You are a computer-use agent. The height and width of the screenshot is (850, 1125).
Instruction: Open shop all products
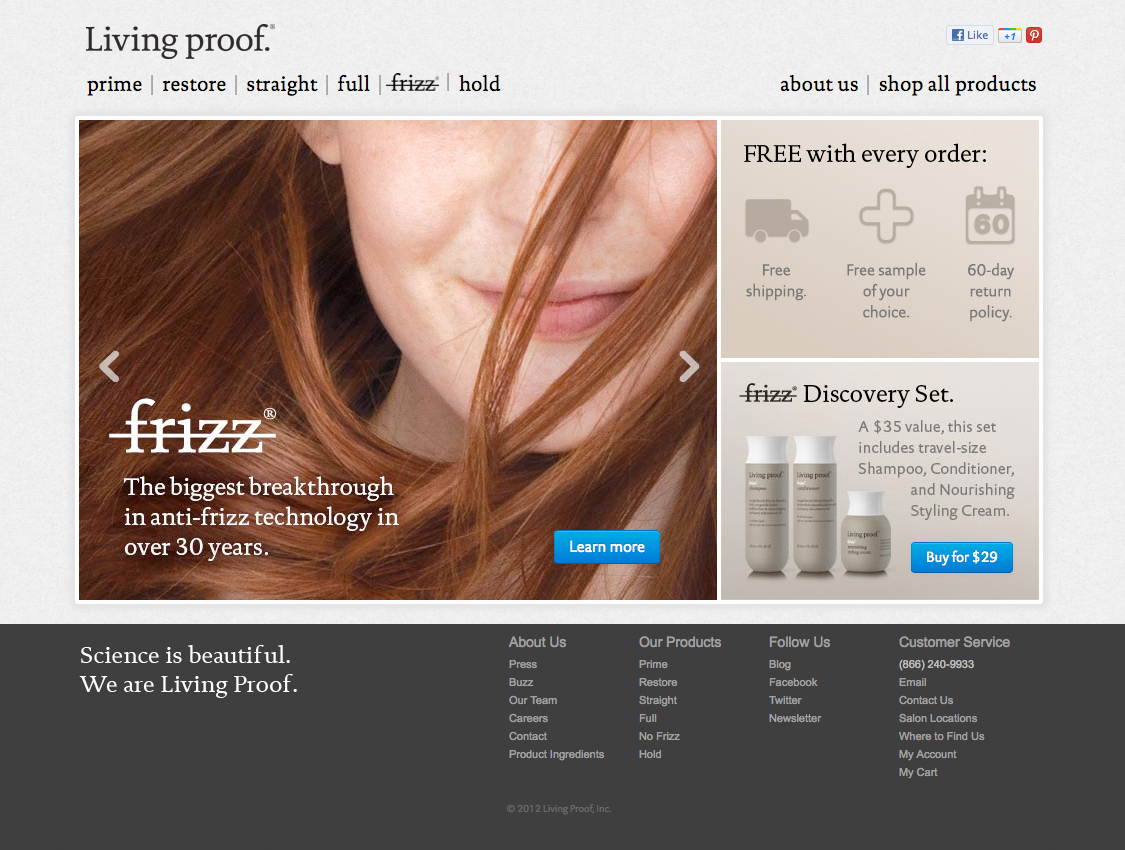[957, 85]
